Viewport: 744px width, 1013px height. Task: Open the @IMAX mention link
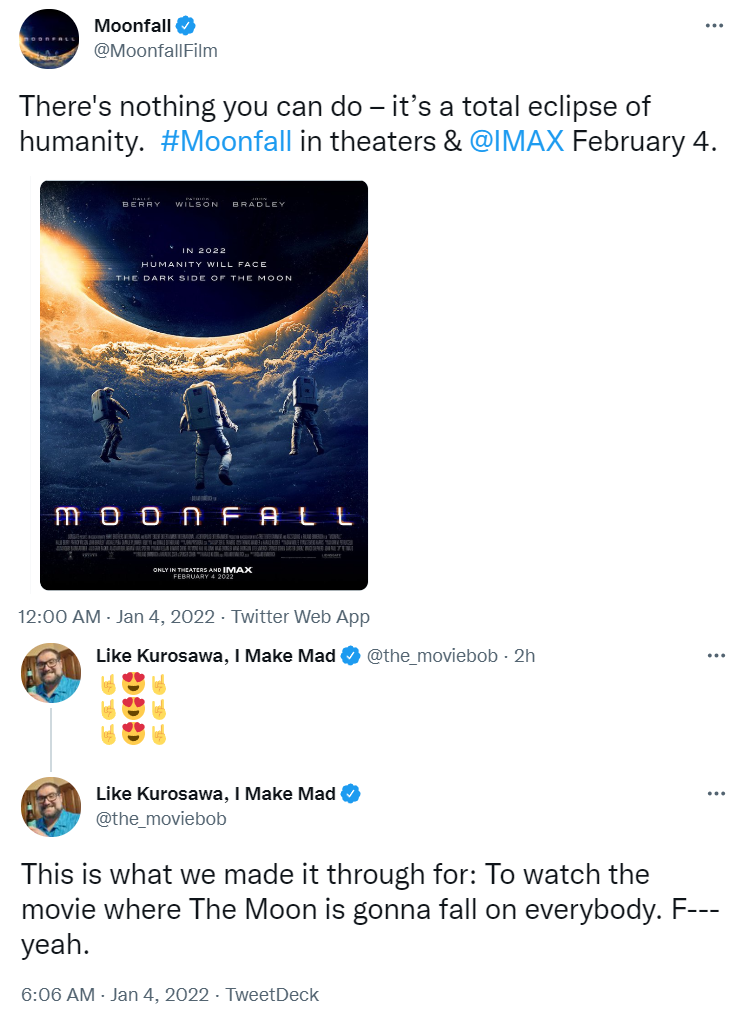(x=516, y=141)
